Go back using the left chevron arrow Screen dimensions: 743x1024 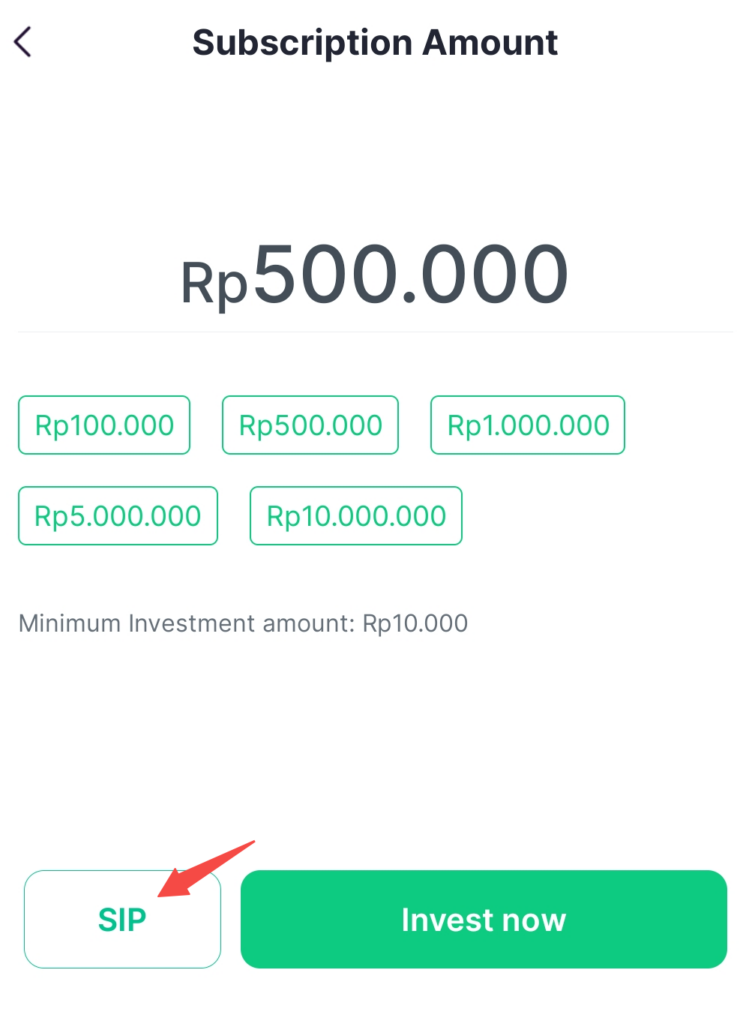click(x=23, y=42)
